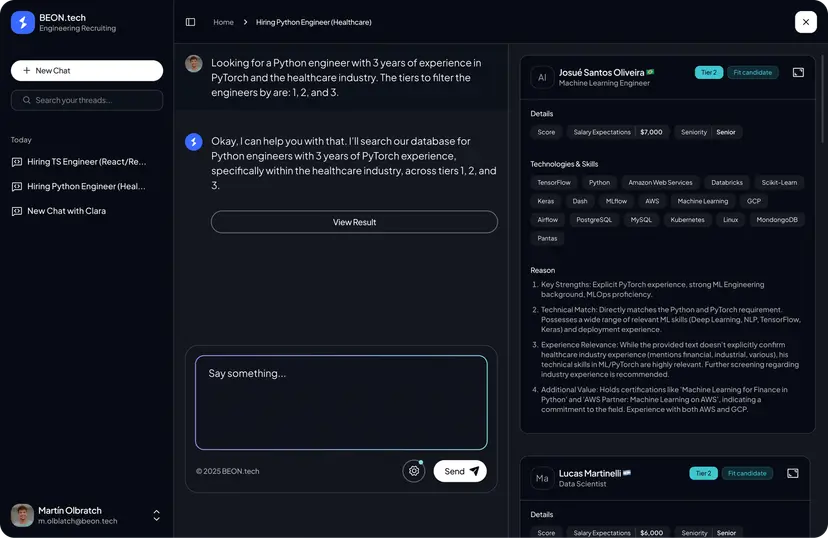The height and width of the screenshot is (538, 828).
Task: Click the Say something message box
Action: [x=341, y=402]
